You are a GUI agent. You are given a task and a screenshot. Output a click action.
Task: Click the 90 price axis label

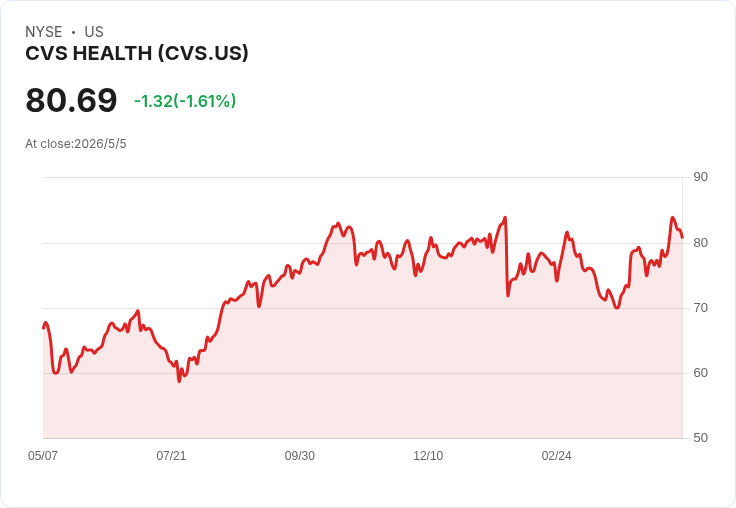click(x=700, y=177)
